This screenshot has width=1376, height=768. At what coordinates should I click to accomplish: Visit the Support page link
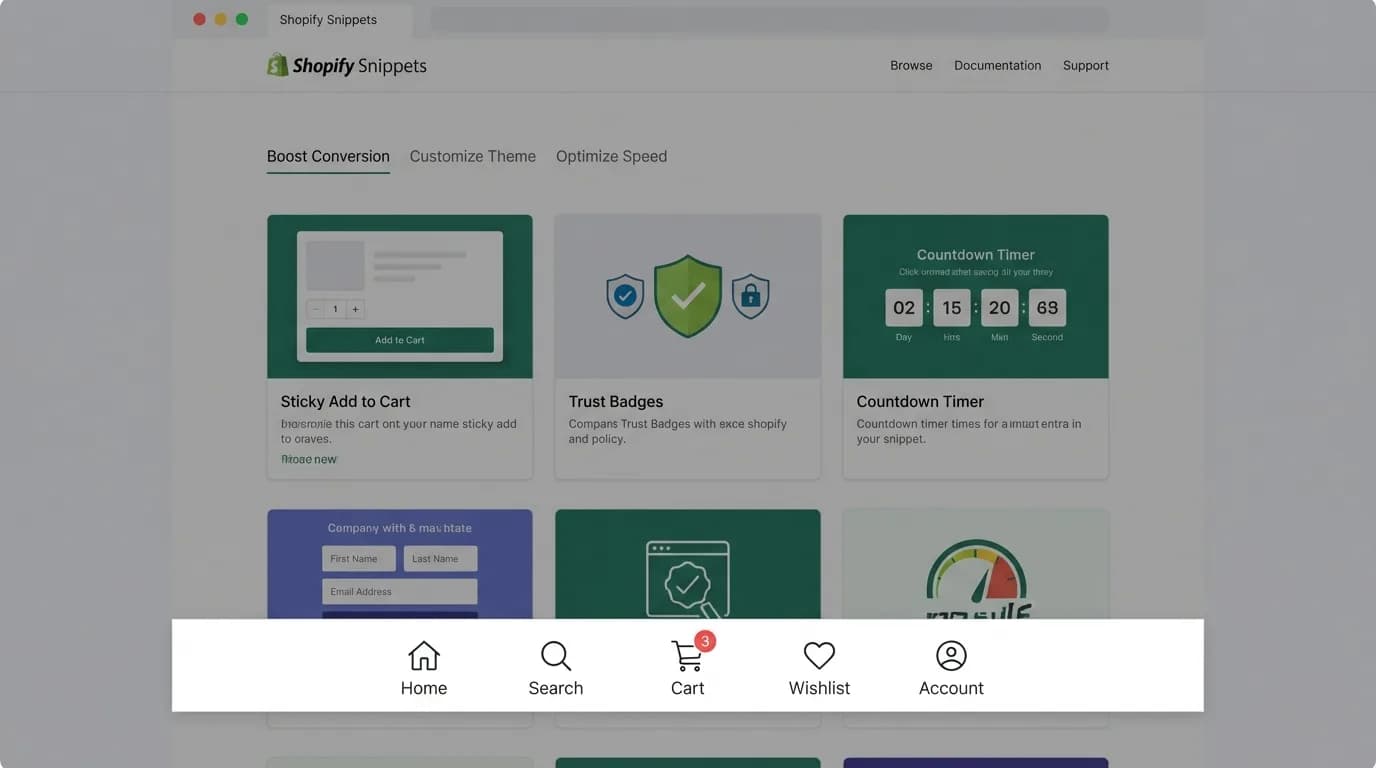(1086, 66)
